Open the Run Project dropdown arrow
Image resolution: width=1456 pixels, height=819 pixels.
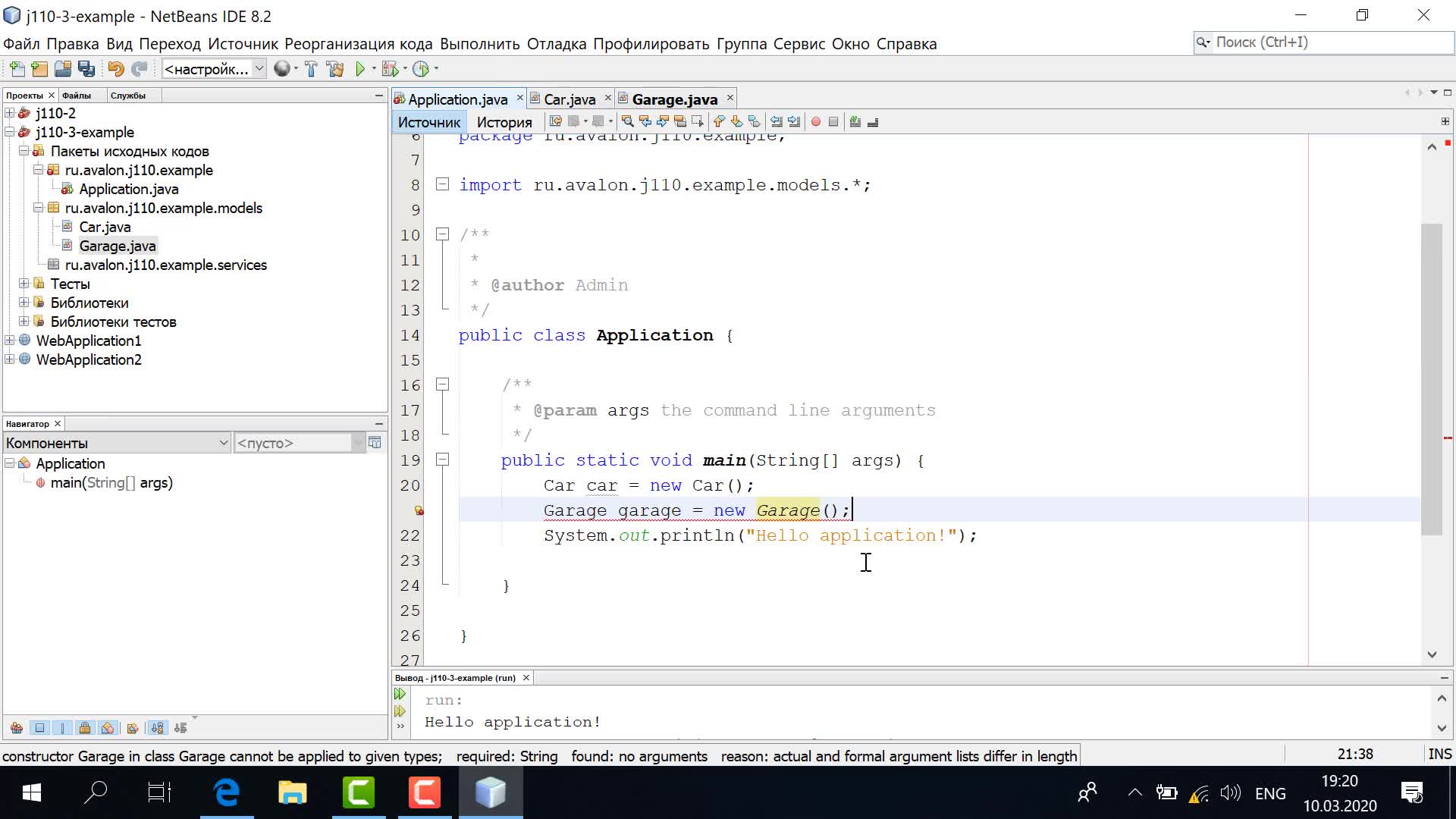click(x=374, y=69)
